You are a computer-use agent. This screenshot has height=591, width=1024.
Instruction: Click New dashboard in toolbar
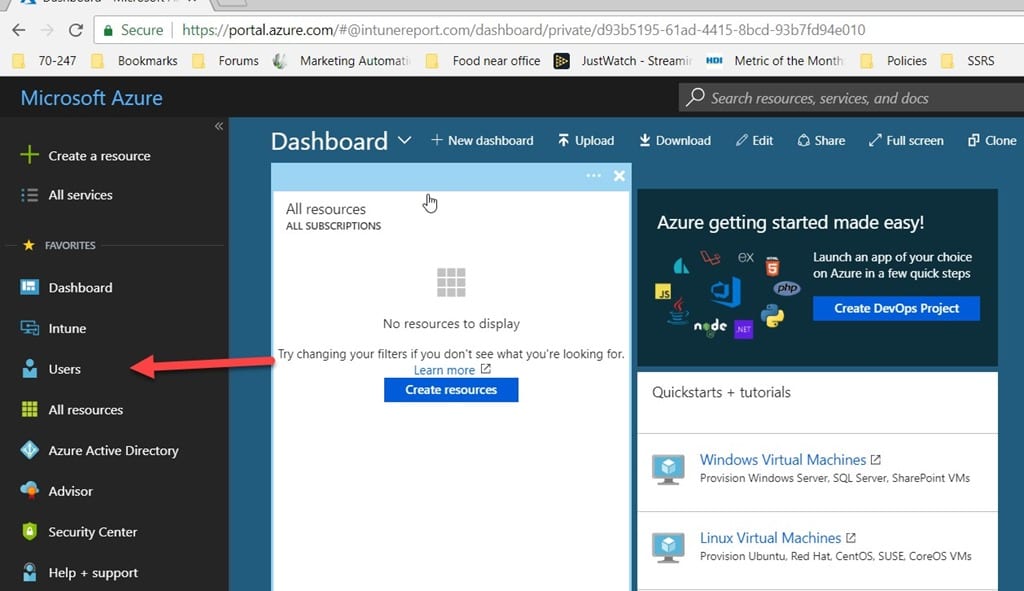coord(482,140)
